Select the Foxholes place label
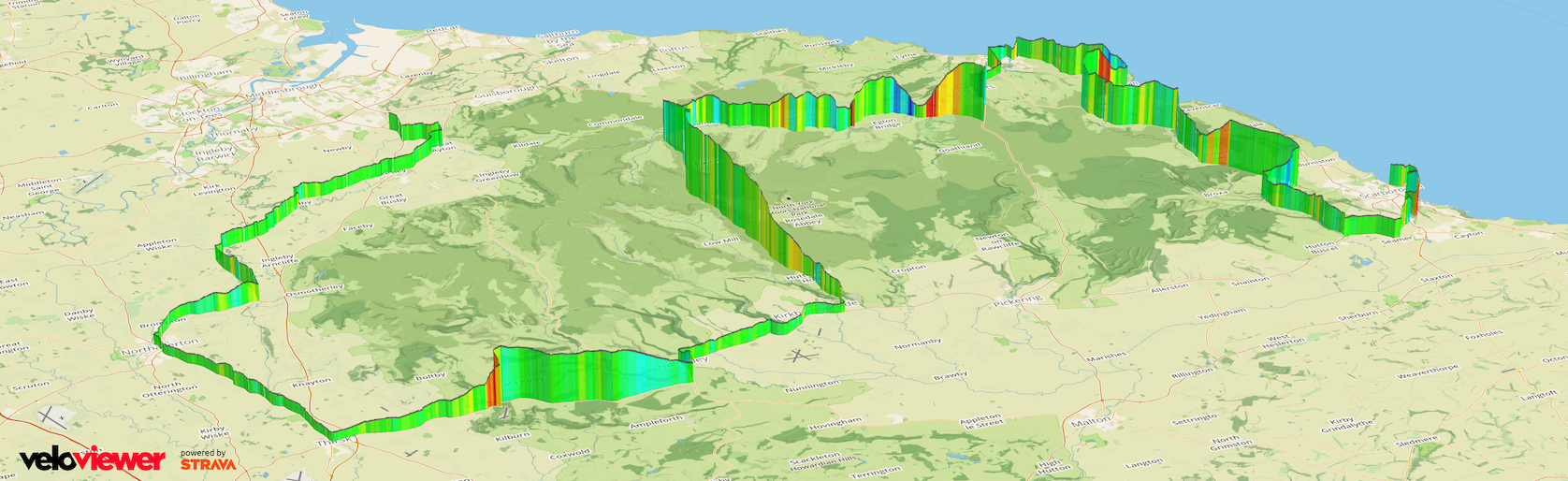 (x=1484, y=335)
